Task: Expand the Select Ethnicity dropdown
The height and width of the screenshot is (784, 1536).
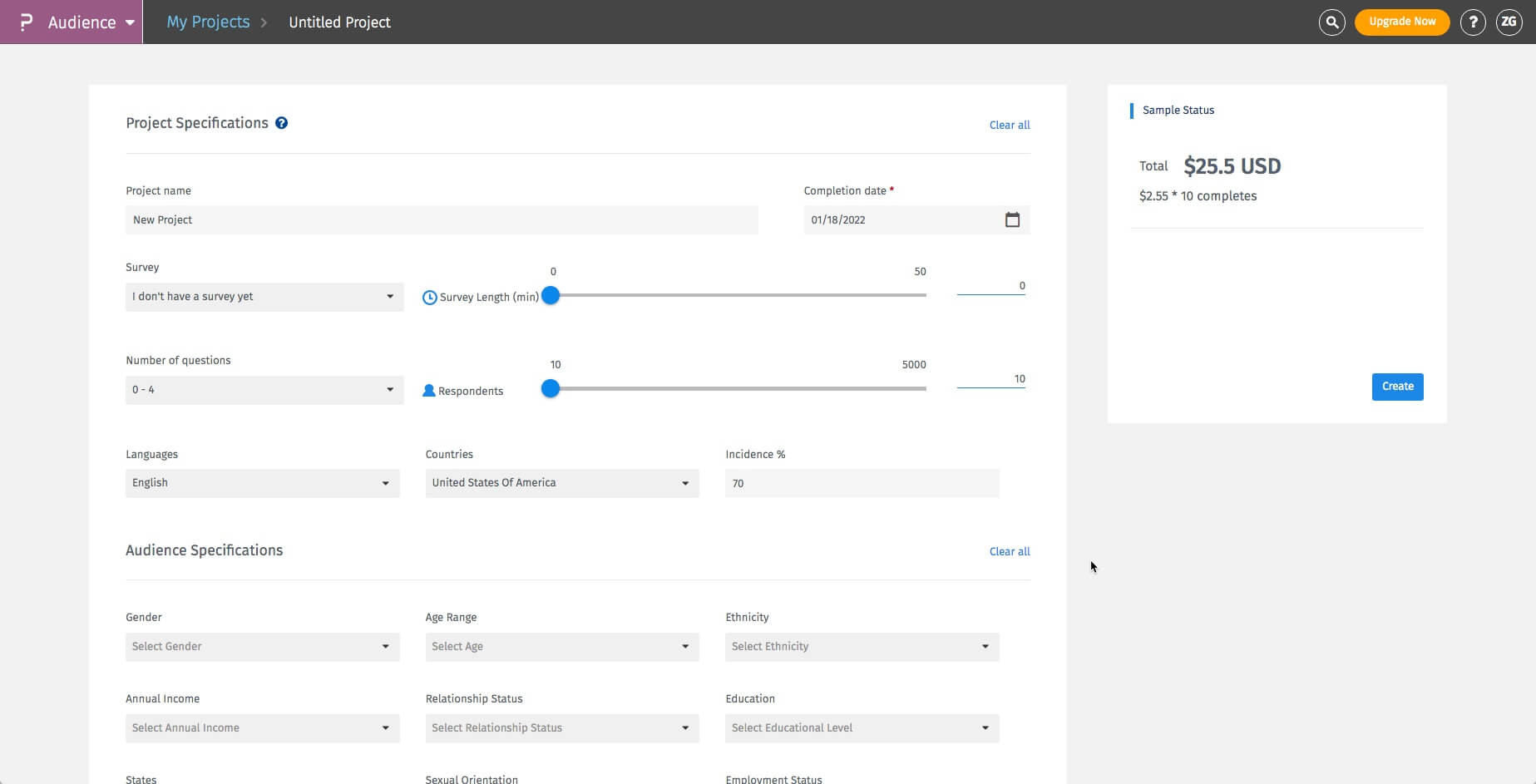Action: click(x=861, y=647)
